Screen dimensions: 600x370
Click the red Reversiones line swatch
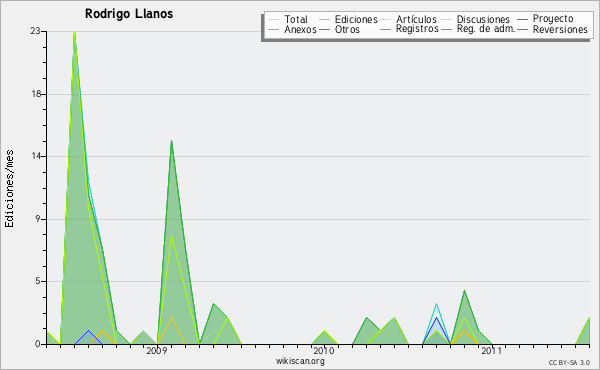coord(522,29)
